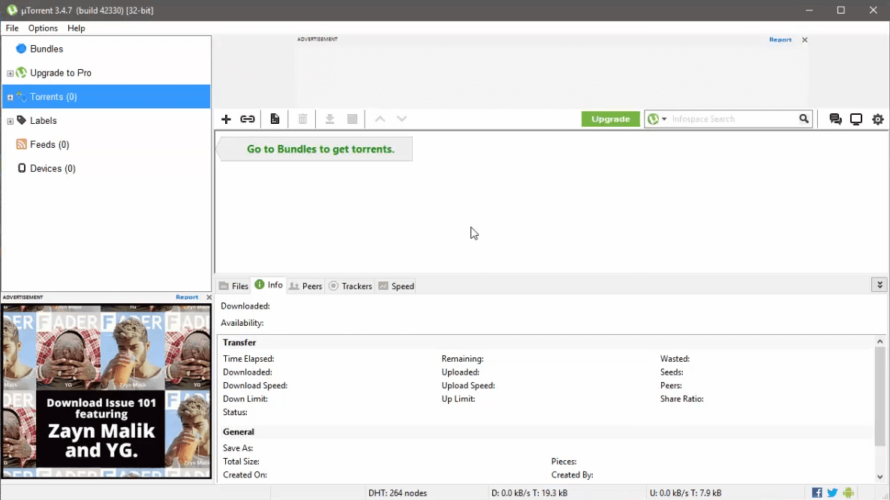Close the sidebar advertisement
This screenshot has height=500, width=890.
[x=209, y=297]
